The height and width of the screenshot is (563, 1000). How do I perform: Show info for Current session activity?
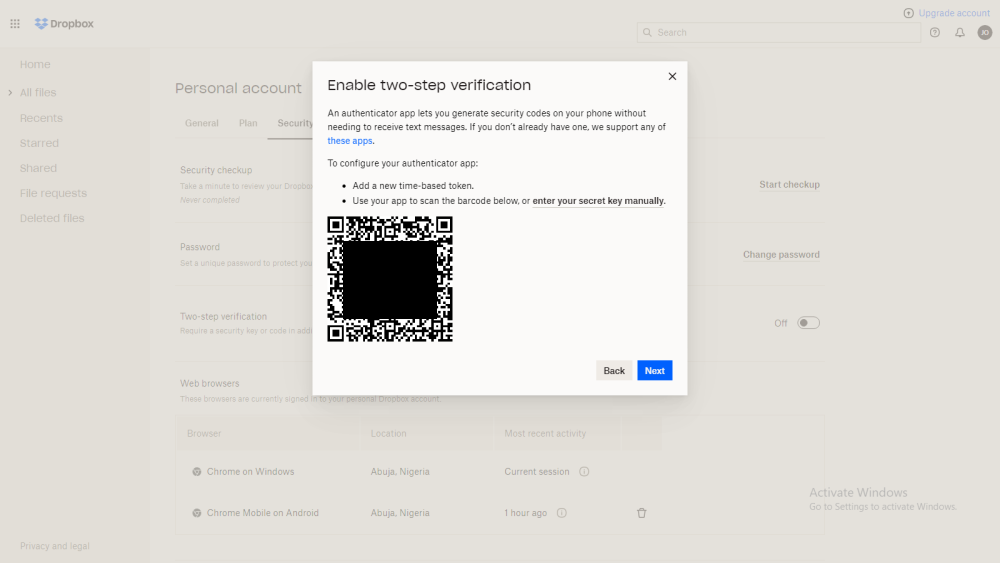pyautogui.click(x=584, y=472)
